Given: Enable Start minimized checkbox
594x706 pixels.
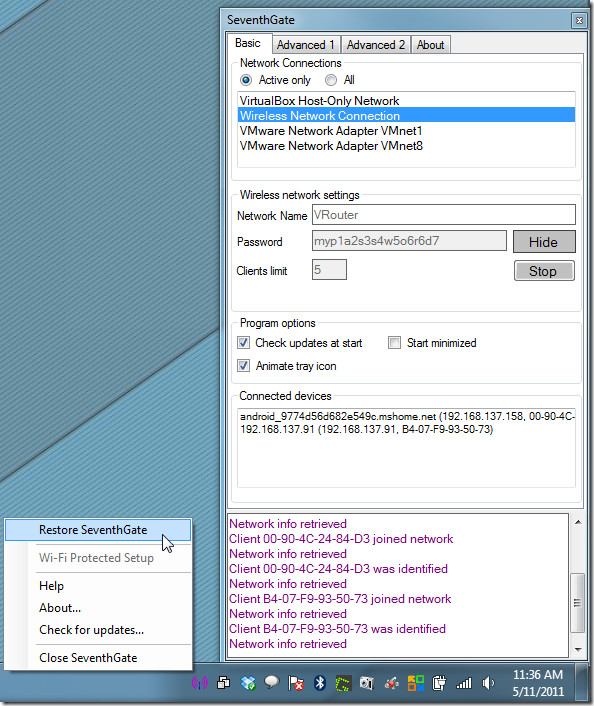Looking at the screenshot, I should [394, 343].
